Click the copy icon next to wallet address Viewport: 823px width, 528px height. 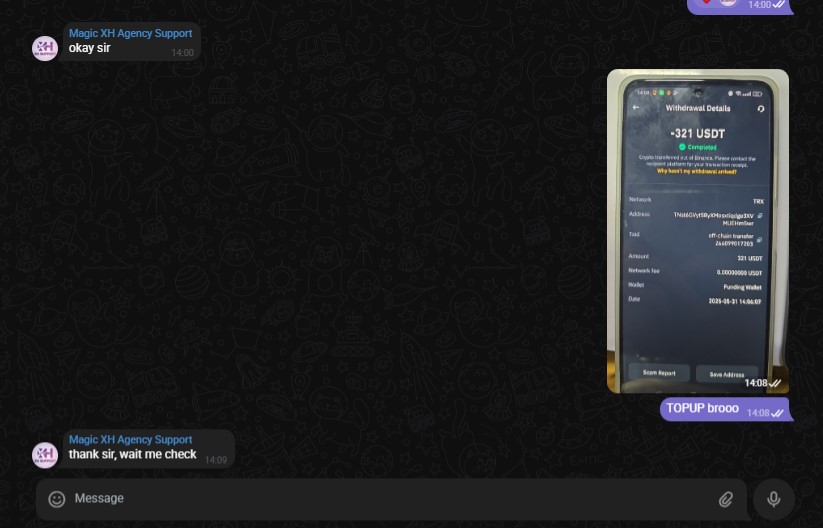click(x=760, y=215)
